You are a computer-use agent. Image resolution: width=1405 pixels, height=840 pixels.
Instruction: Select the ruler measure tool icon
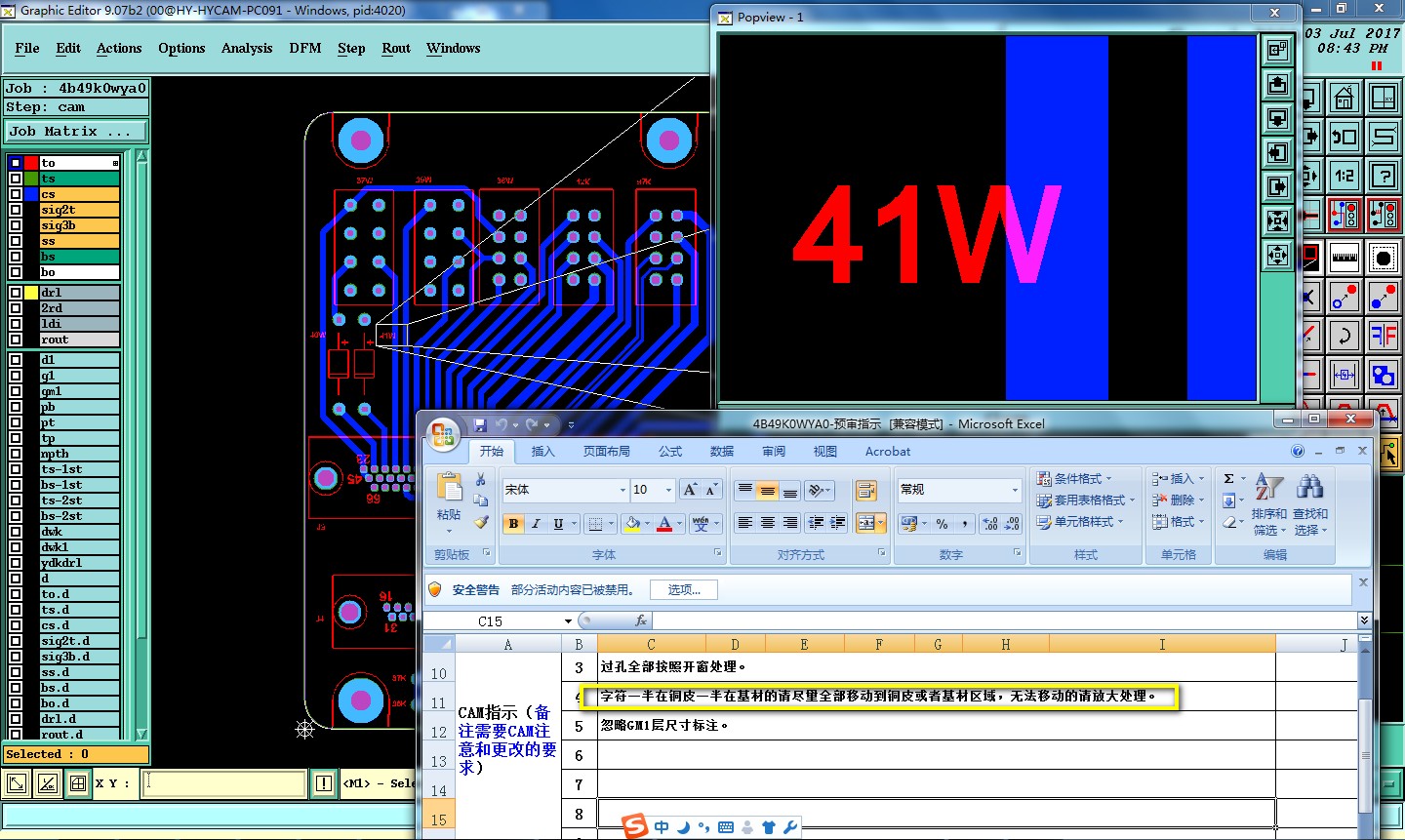pyautogui.click(x=1345, y=258)
